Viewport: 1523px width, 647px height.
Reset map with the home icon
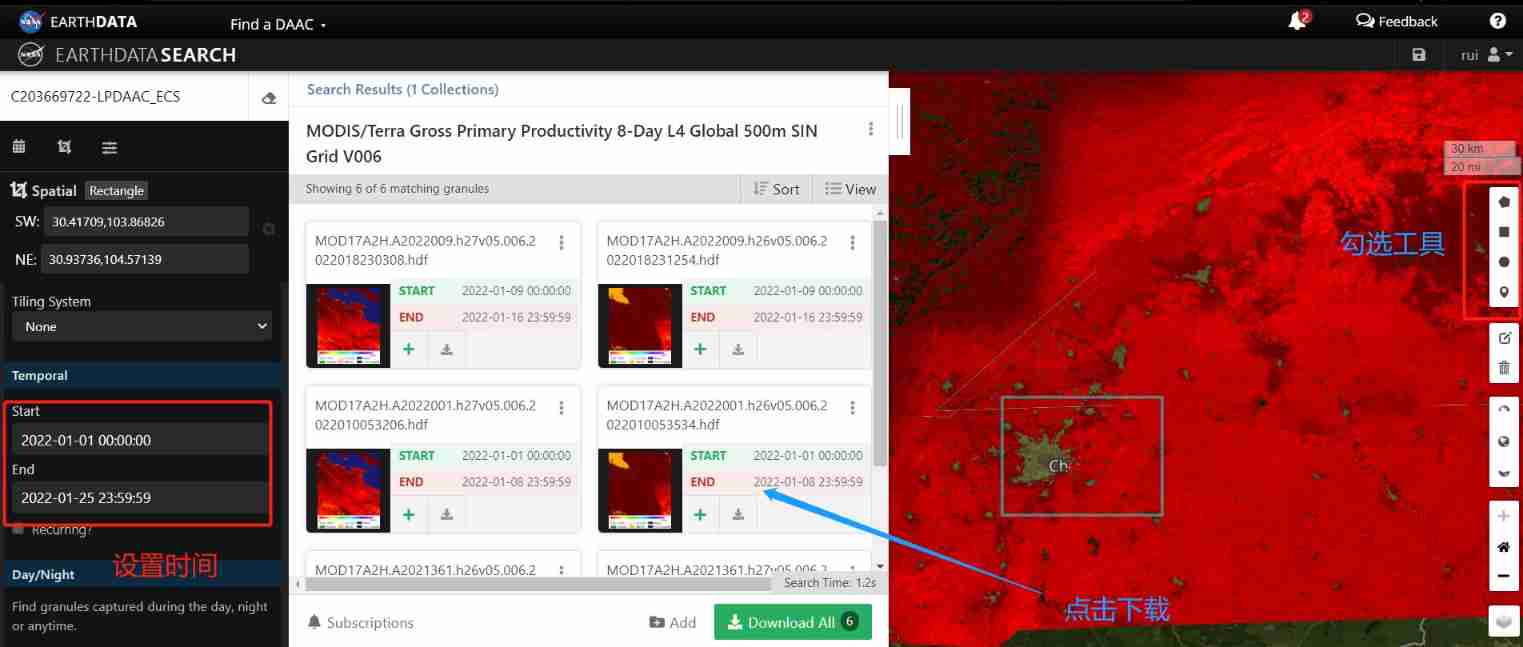1504,547
